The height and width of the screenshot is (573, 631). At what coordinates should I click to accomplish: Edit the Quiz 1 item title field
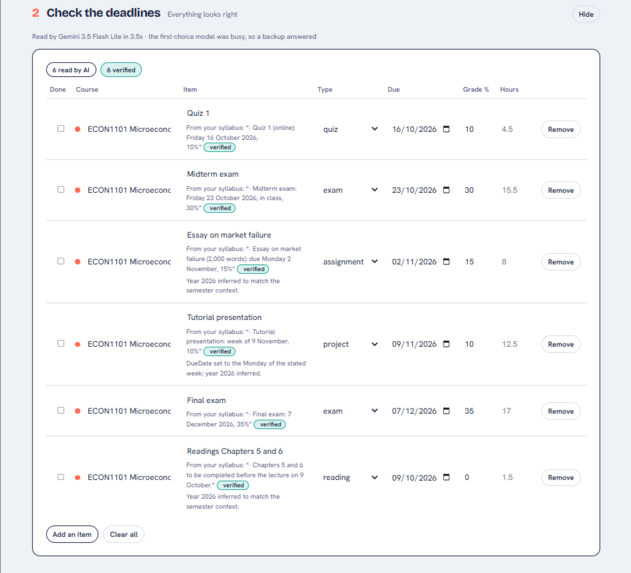point(245,113)
